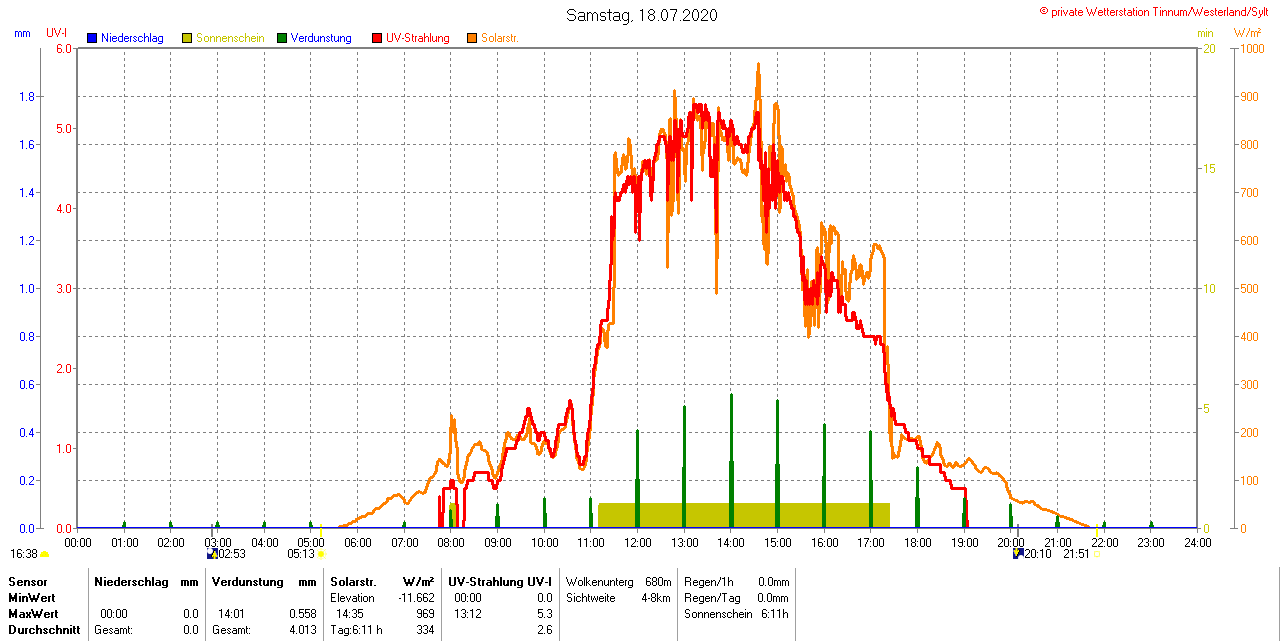Click the Regen/Tag label
1280x641 pixels.
[x=712, y=598]
